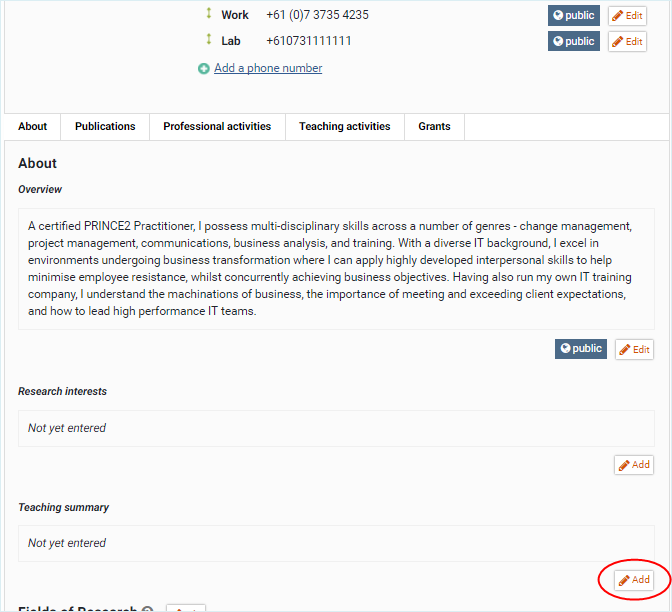Open the Add a phone number link
Image resolution: width=672 pixels, height=612 pixels.
point(268,69)
